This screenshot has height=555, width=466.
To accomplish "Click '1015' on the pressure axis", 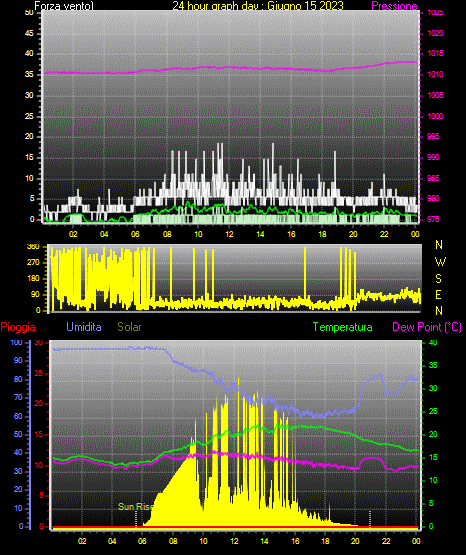I will point(436,53).
